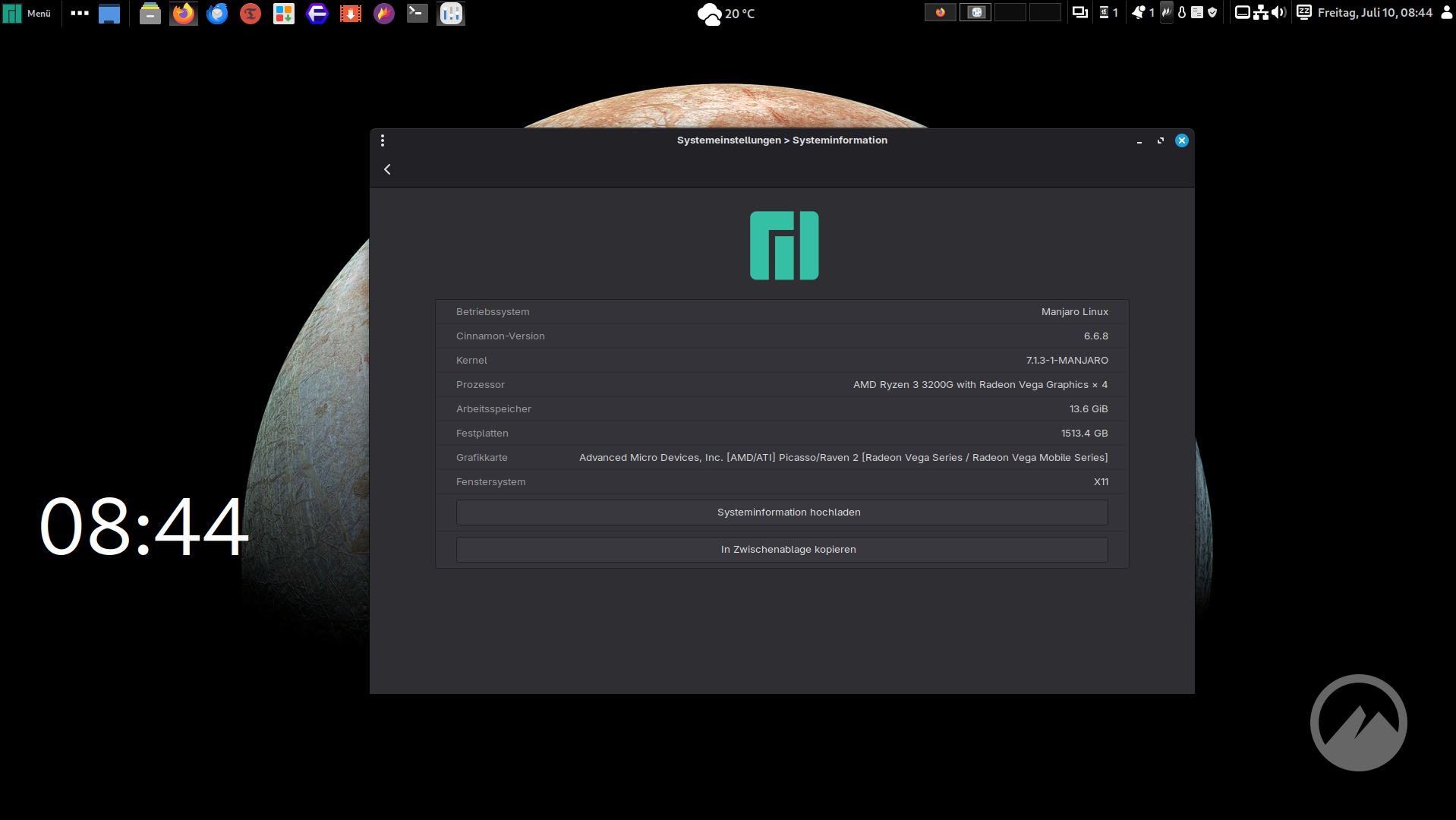Launch the purple flame application
Viewport: 1456px width, 820px height.
coord(384,13)
